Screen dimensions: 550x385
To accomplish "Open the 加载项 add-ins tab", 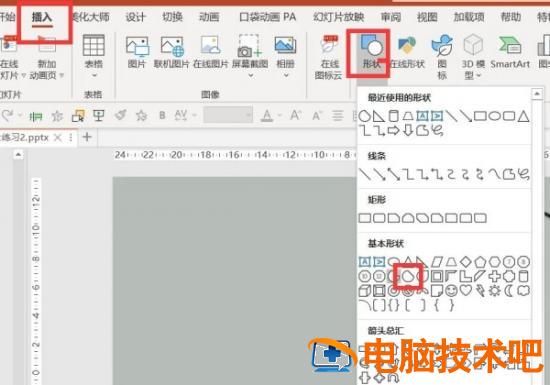I will click(x=469, y=17).
